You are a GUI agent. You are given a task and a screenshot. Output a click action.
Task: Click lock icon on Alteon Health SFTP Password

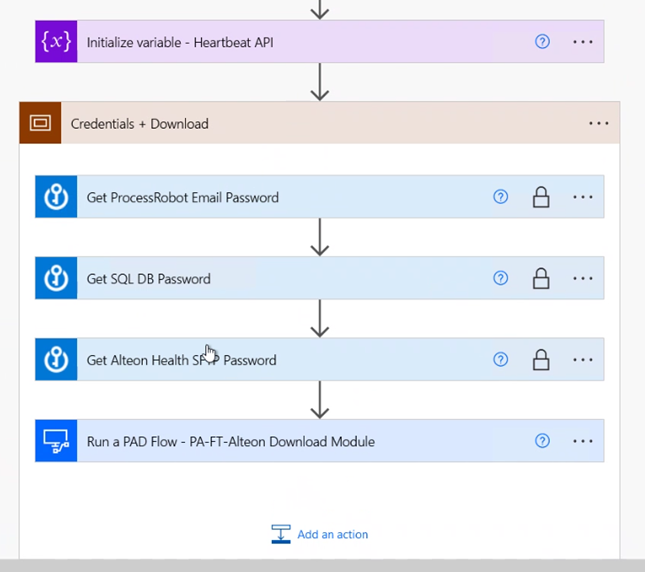541,360
